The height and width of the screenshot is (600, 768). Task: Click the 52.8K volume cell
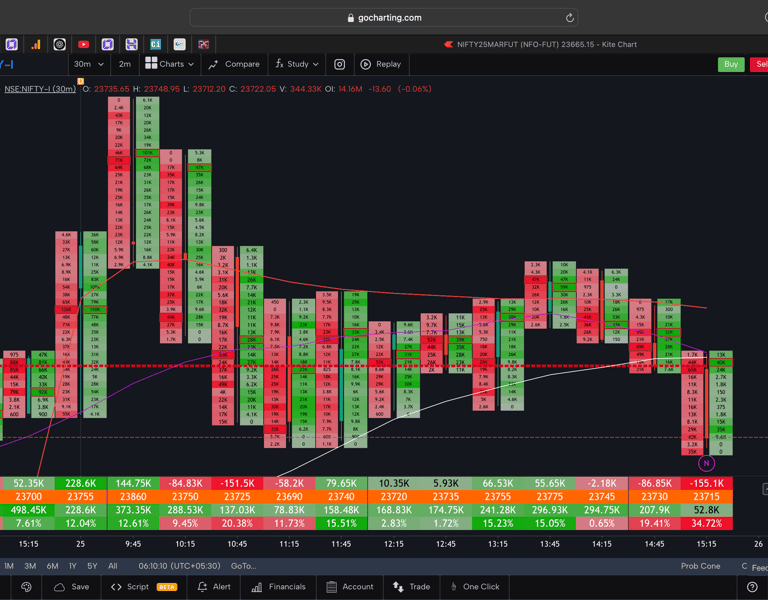[707, 510]
